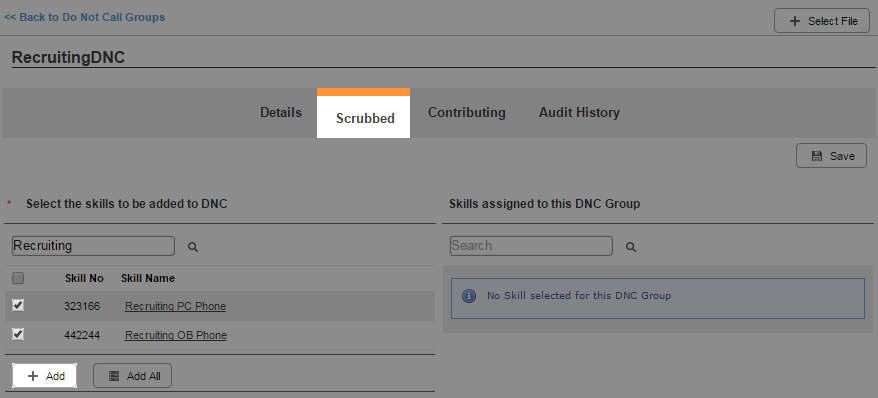Screen dimensions: 878x398
Task: Open the Recruiting PC Phone skill link
Action: click(175, 306)
